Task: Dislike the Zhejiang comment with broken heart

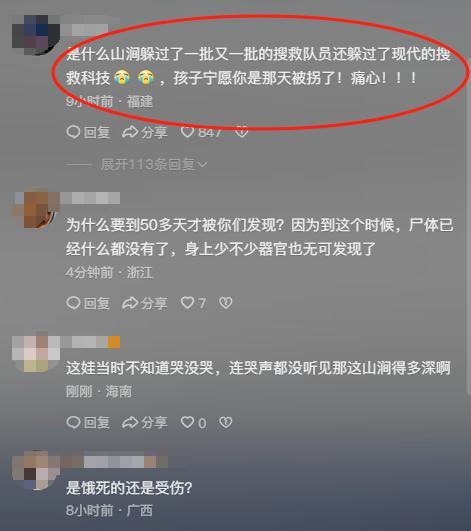Action: pyautogui.click(x=226, y=302)
